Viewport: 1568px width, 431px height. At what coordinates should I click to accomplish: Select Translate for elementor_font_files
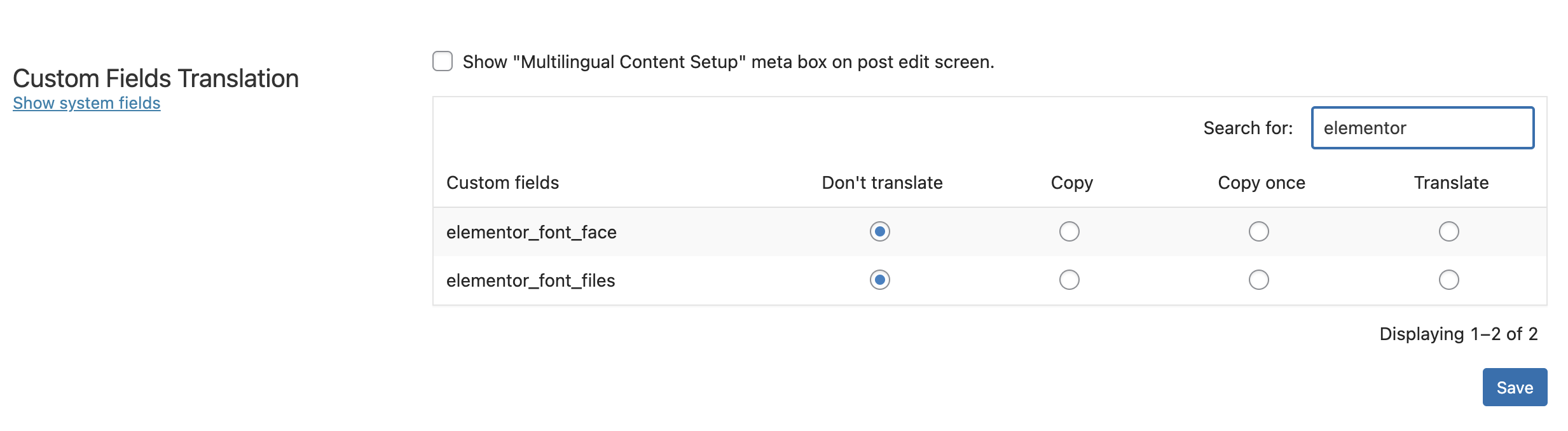pos(1449,280)
